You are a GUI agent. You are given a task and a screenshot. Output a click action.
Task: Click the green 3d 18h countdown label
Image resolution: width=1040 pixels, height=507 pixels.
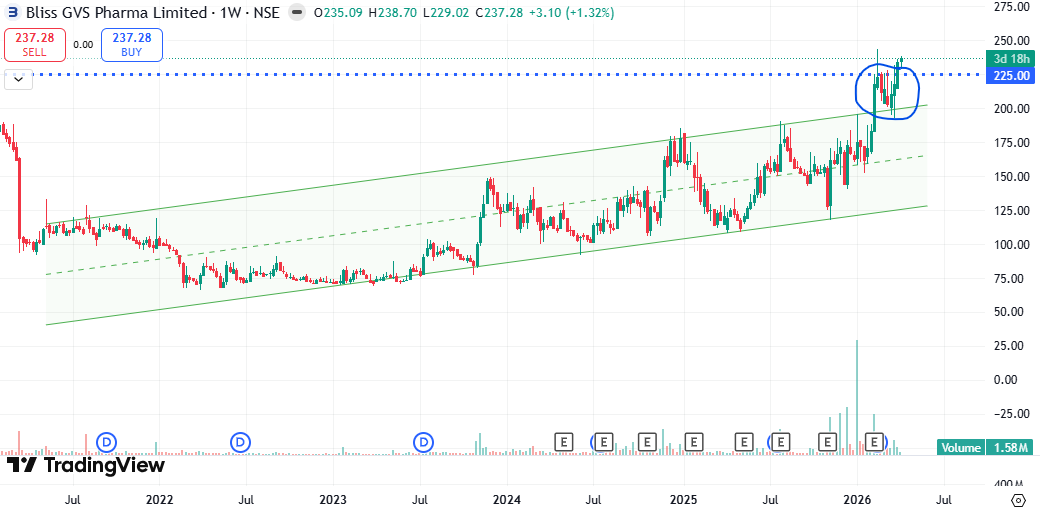(1011, 59)
